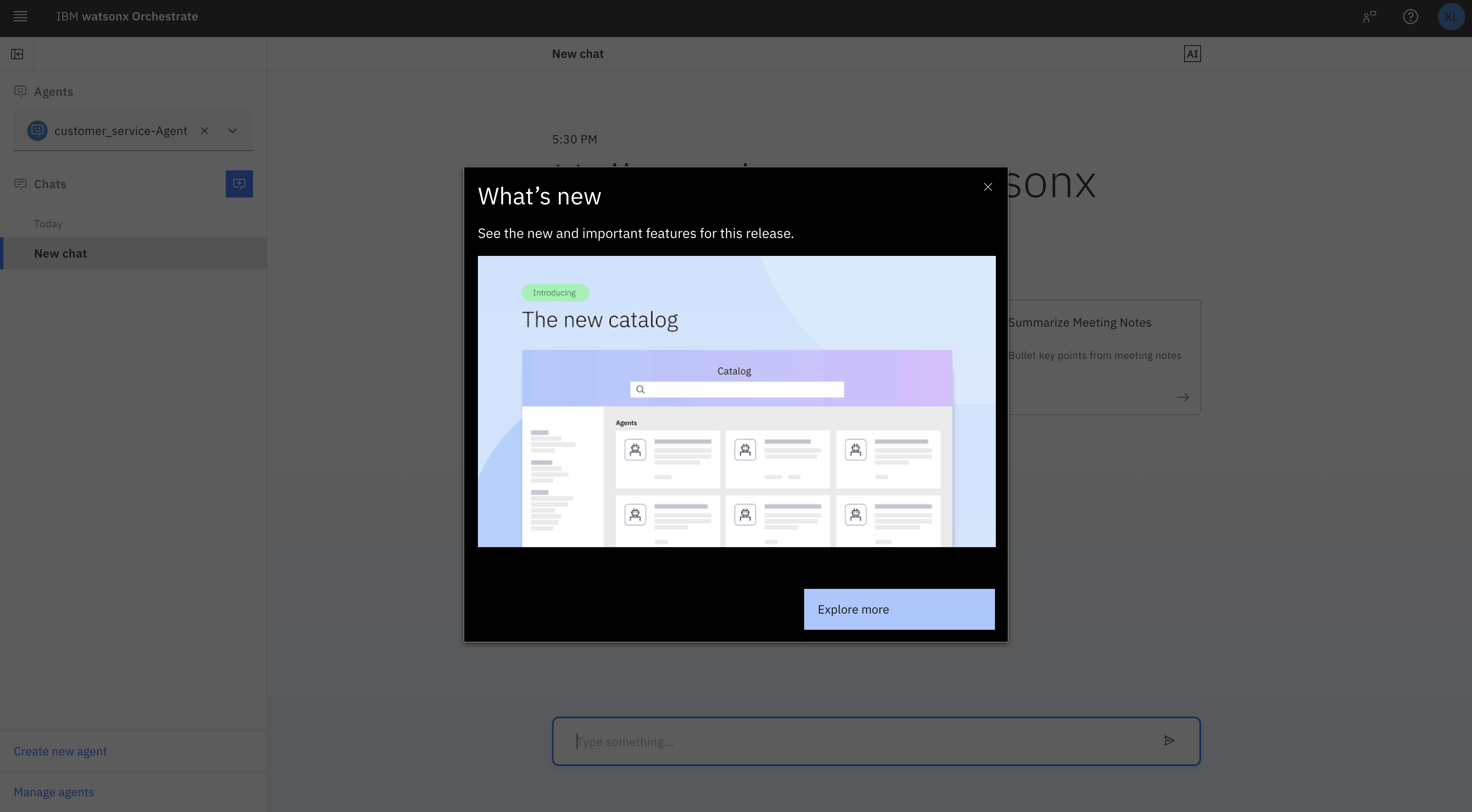This screenshot has width=1472, height=812.
Task: Open the customer_service-Agent combo box
Action: point(120,131)
